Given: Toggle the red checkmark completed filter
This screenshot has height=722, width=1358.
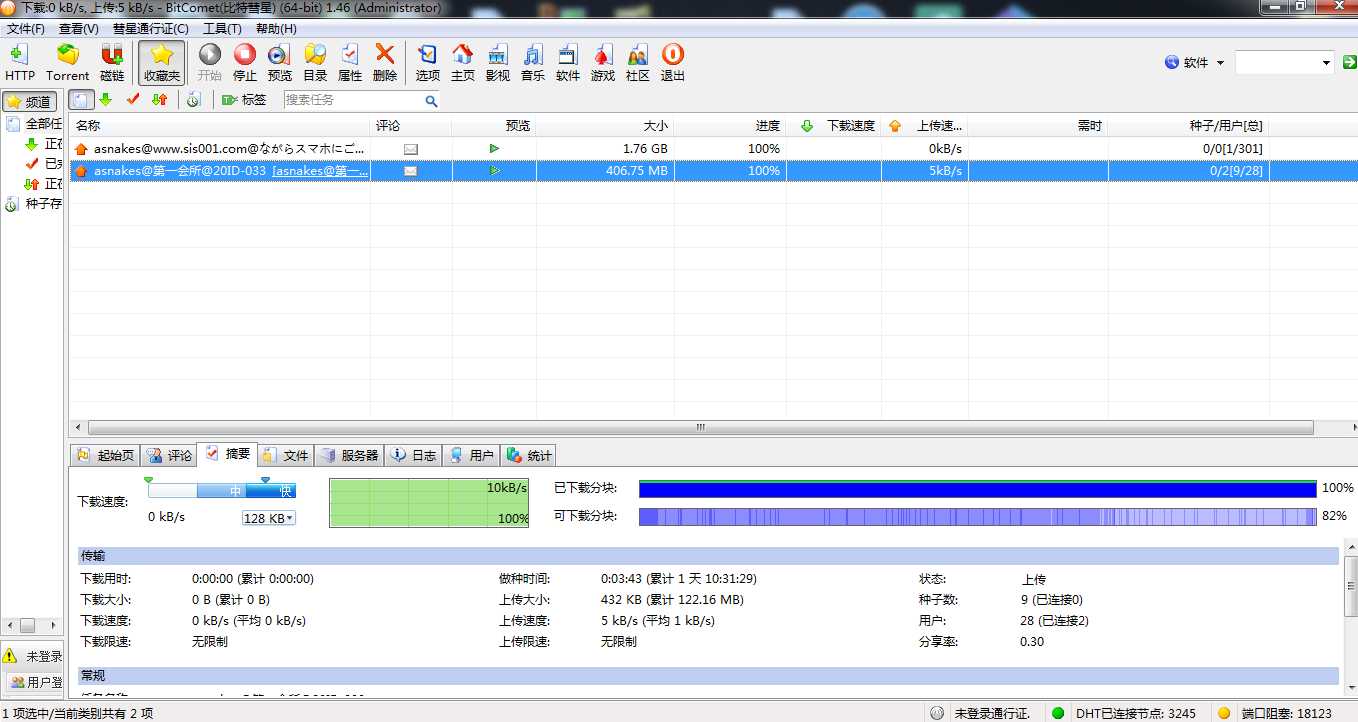Looking at the screenshot, I should (x=132, y=100).
